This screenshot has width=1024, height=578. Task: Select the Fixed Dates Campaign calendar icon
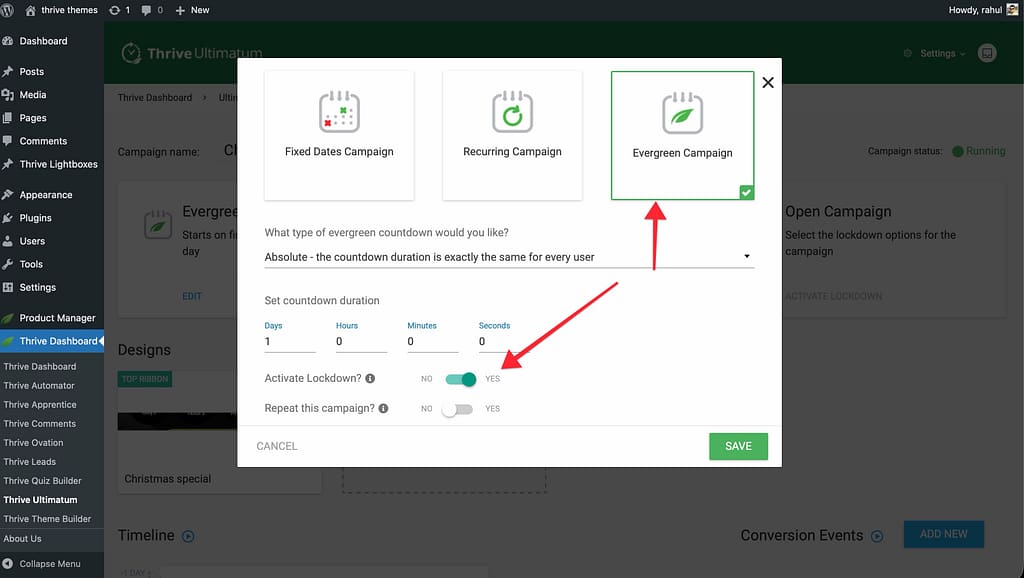pos(339,113)
